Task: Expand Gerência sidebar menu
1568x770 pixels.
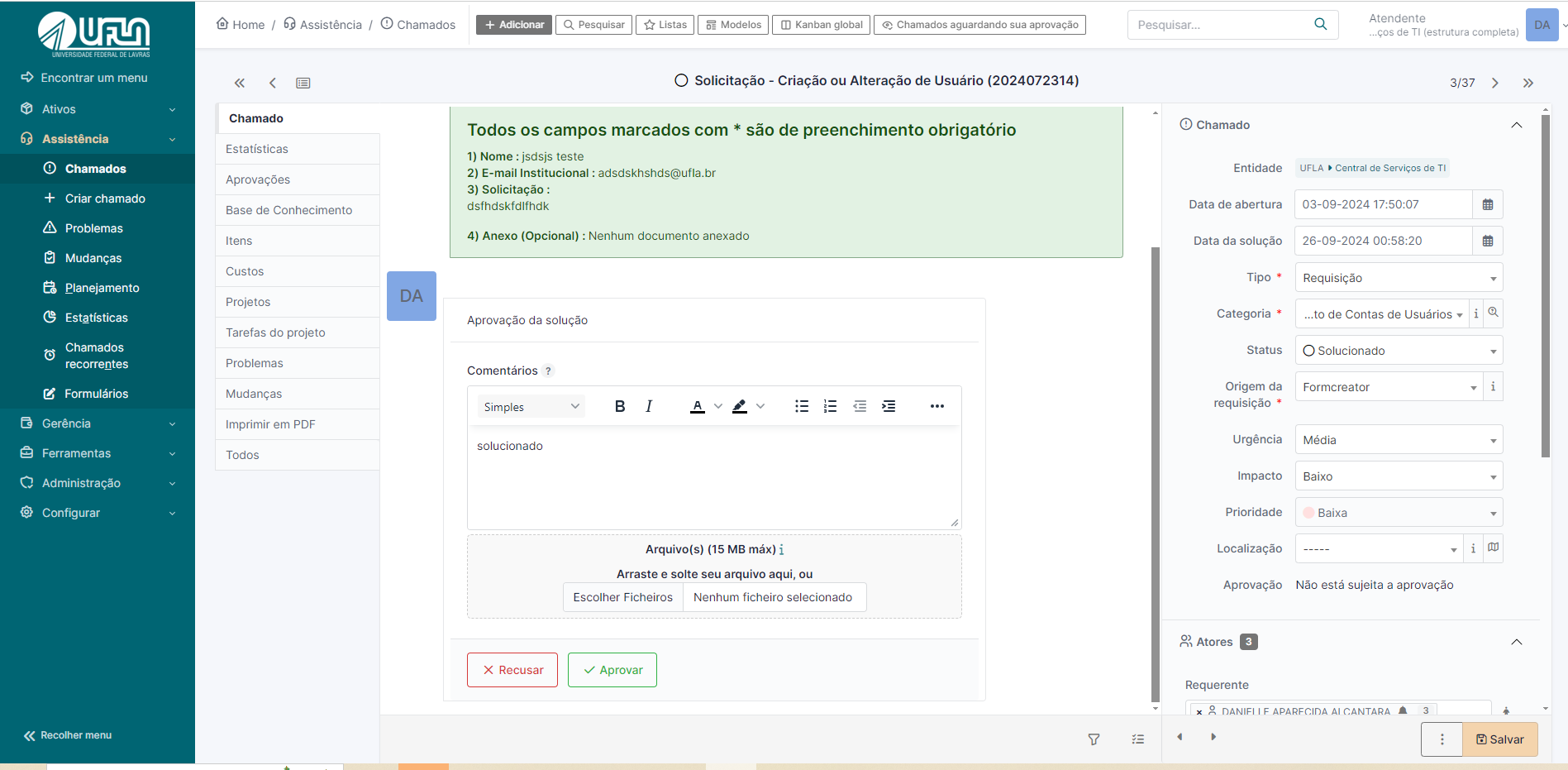Action: [x=98, y=423]
